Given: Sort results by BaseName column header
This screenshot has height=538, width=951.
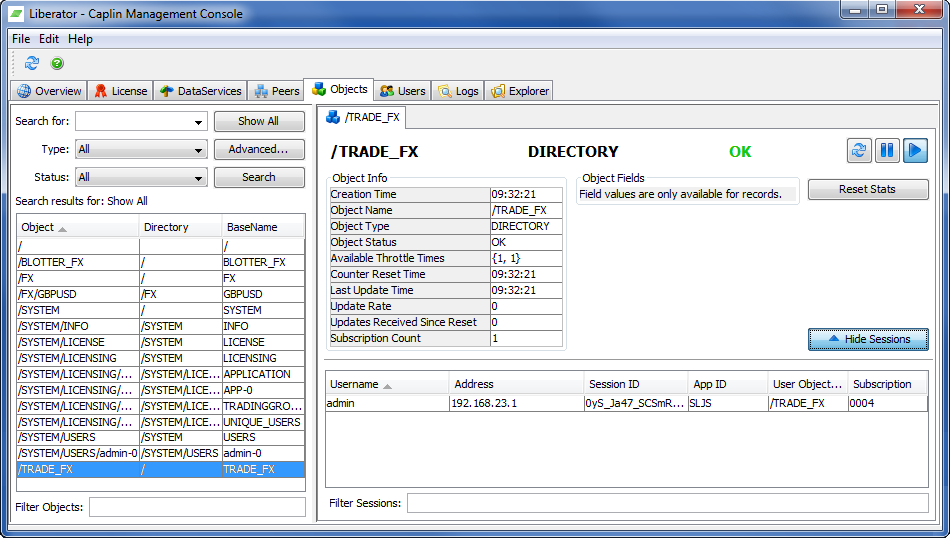Looking at the screenshot, I should tap(263, 227).
